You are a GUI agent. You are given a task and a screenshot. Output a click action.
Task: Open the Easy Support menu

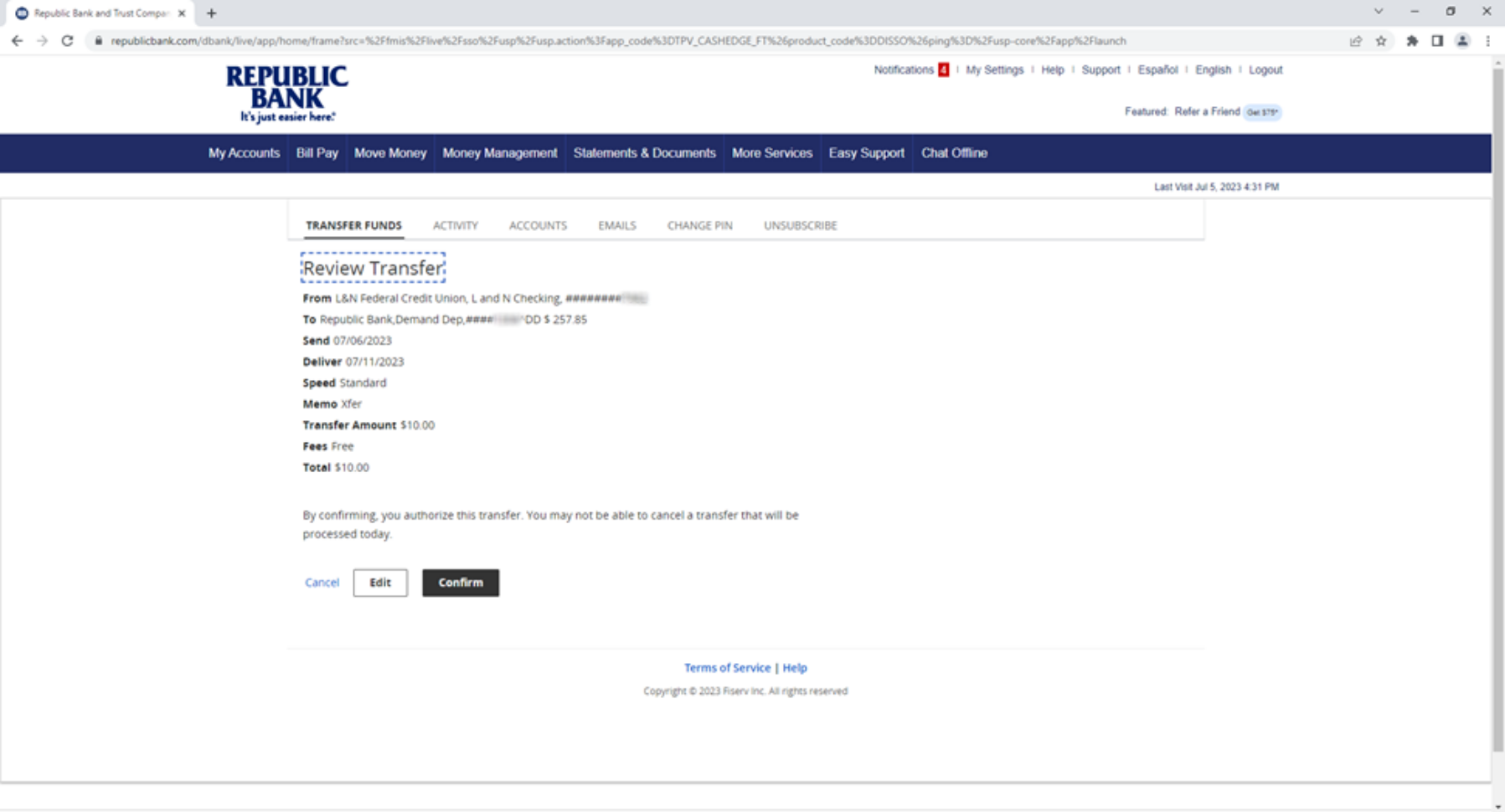(x=867, y=153)
